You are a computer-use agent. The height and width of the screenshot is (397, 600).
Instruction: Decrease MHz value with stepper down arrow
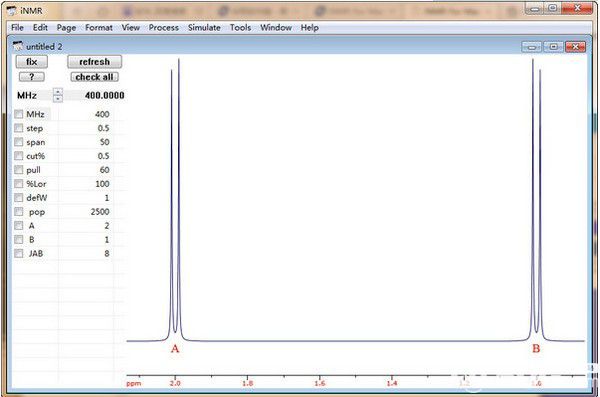58,99
